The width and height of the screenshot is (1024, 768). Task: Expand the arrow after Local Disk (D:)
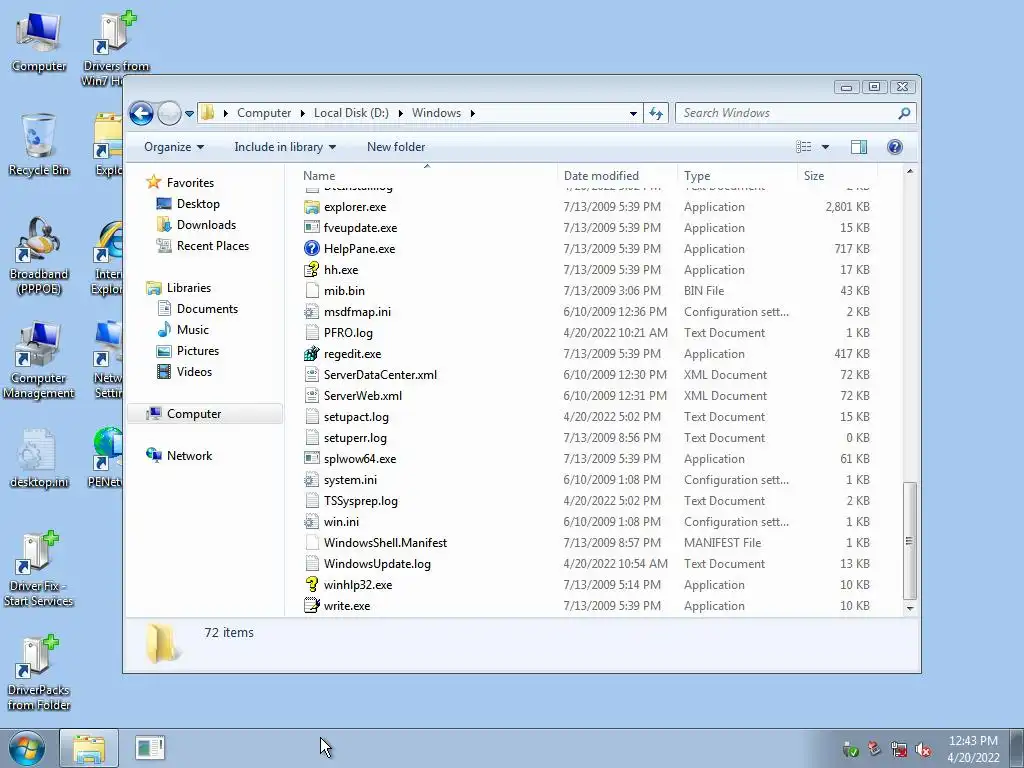400,114
